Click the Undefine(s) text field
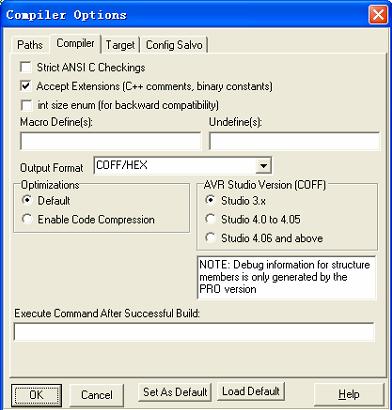Viewport: 392px width, 410px height. click(x=294, y=141)
